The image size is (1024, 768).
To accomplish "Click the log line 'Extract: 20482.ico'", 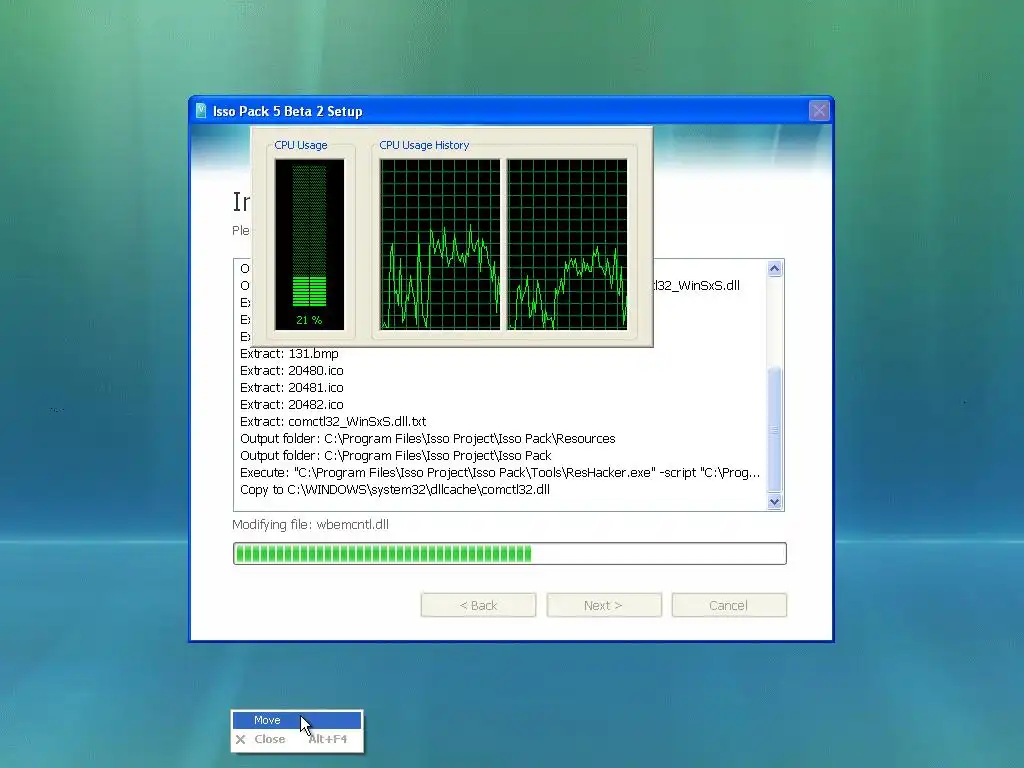I will click(x=291, y=405).
